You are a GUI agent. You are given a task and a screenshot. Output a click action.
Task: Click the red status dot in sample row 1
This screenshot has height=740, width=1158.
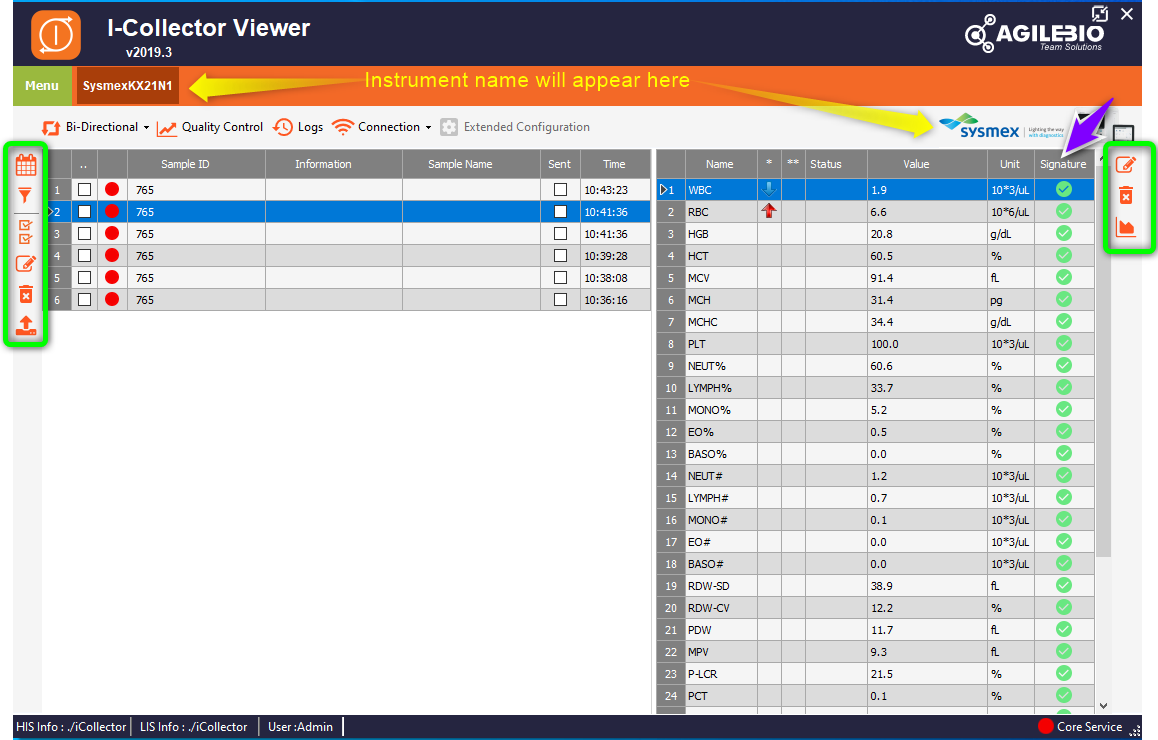[112, 189]
